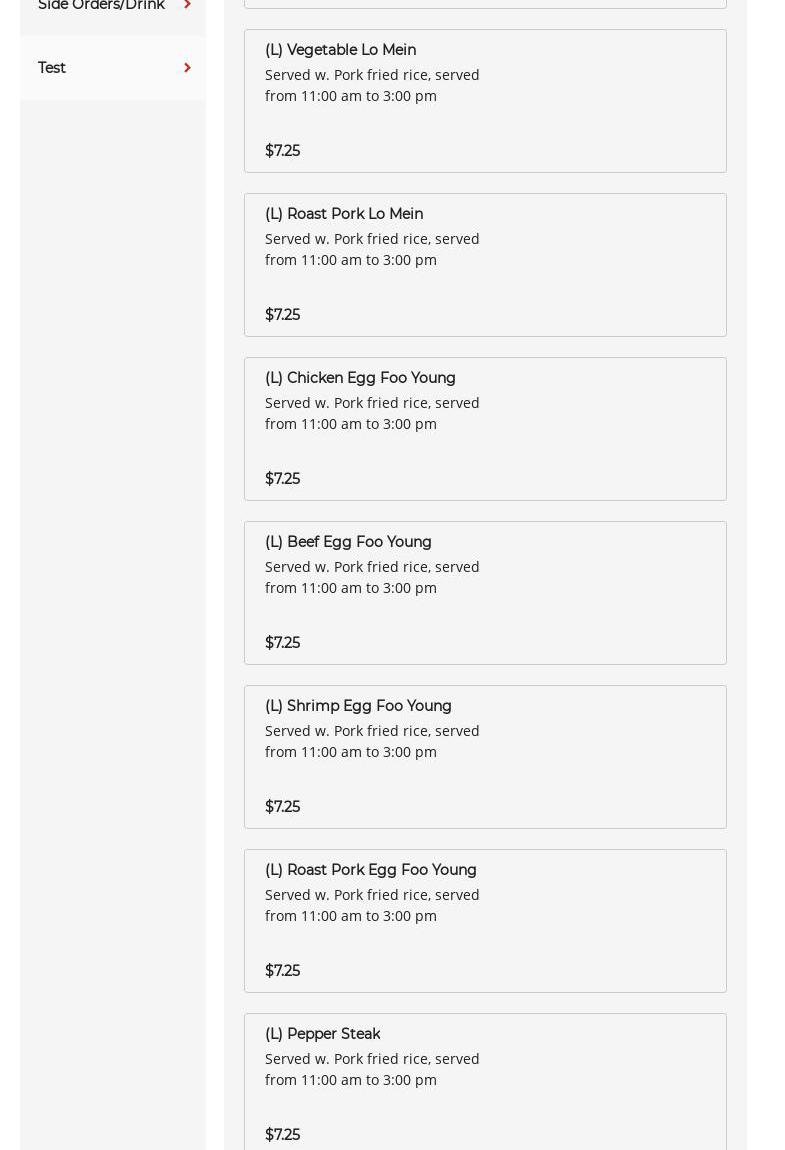
Task: Click the $7.25 price under Roast Pork Lo Mein
Action: [x=282, y=315]
